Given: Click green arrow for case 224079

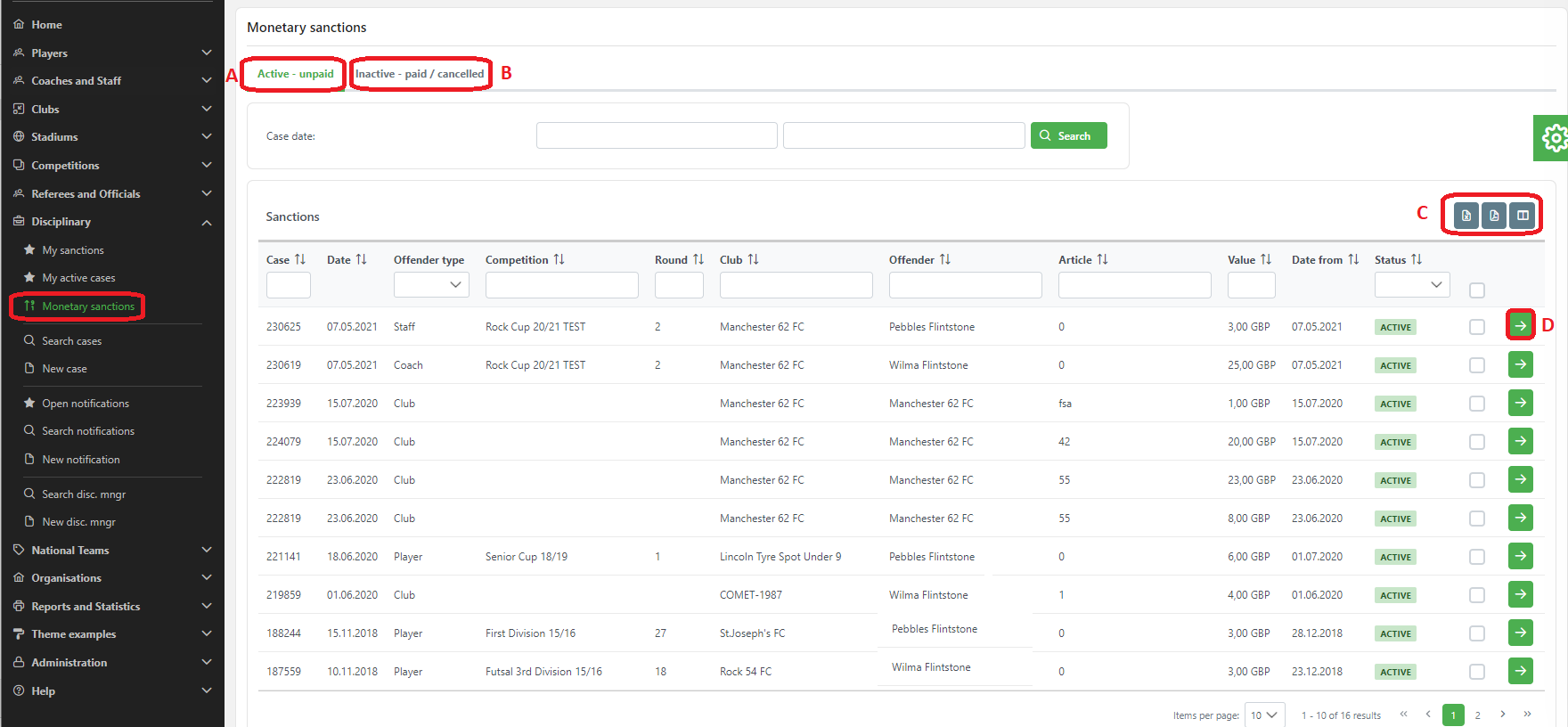Looking at the screenshot, I should pyautogui.click(x=1520, y=441).
